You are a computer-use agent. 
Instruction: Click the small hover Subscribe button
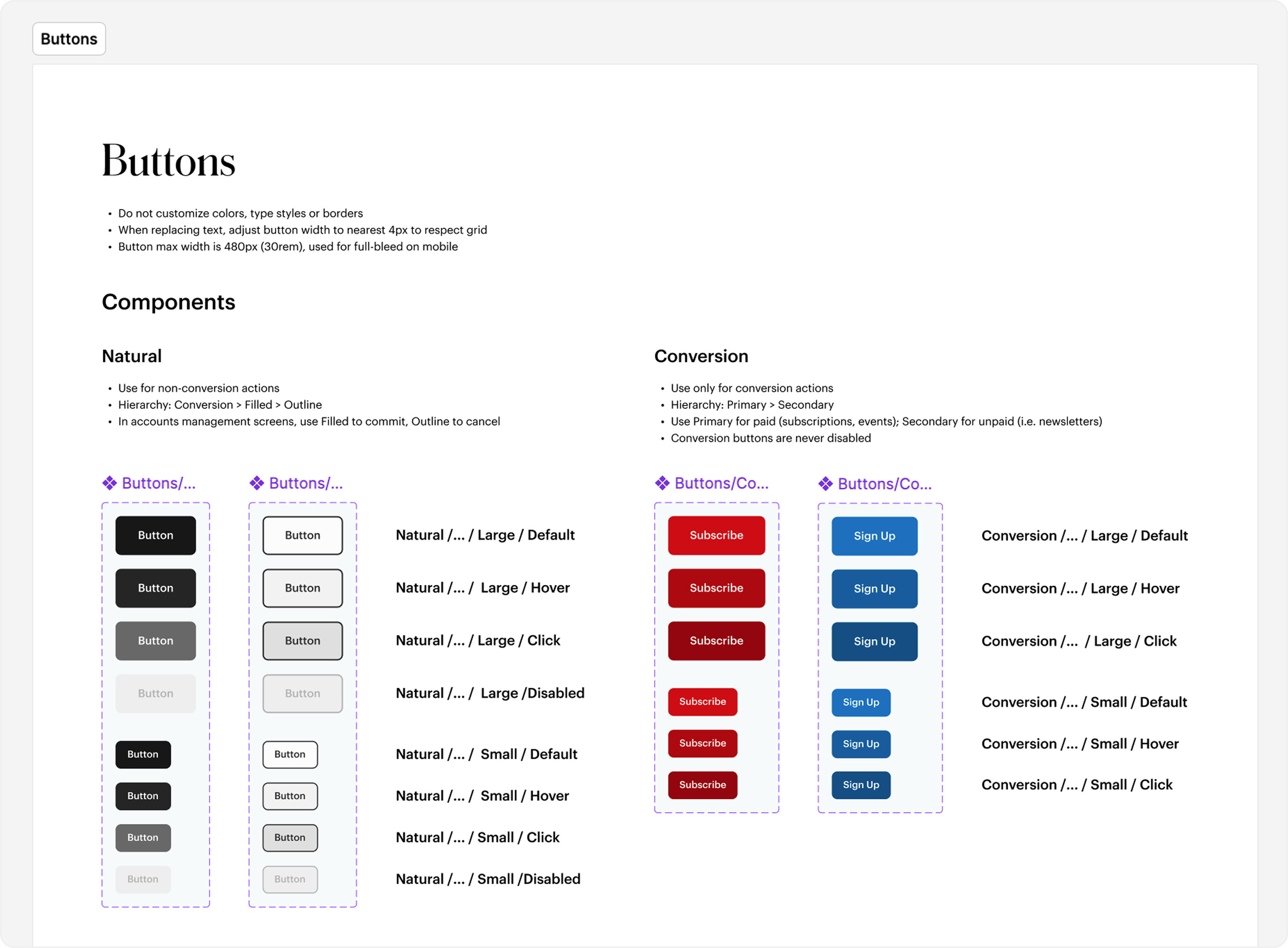pyautogui.click(x=703, y=744)
